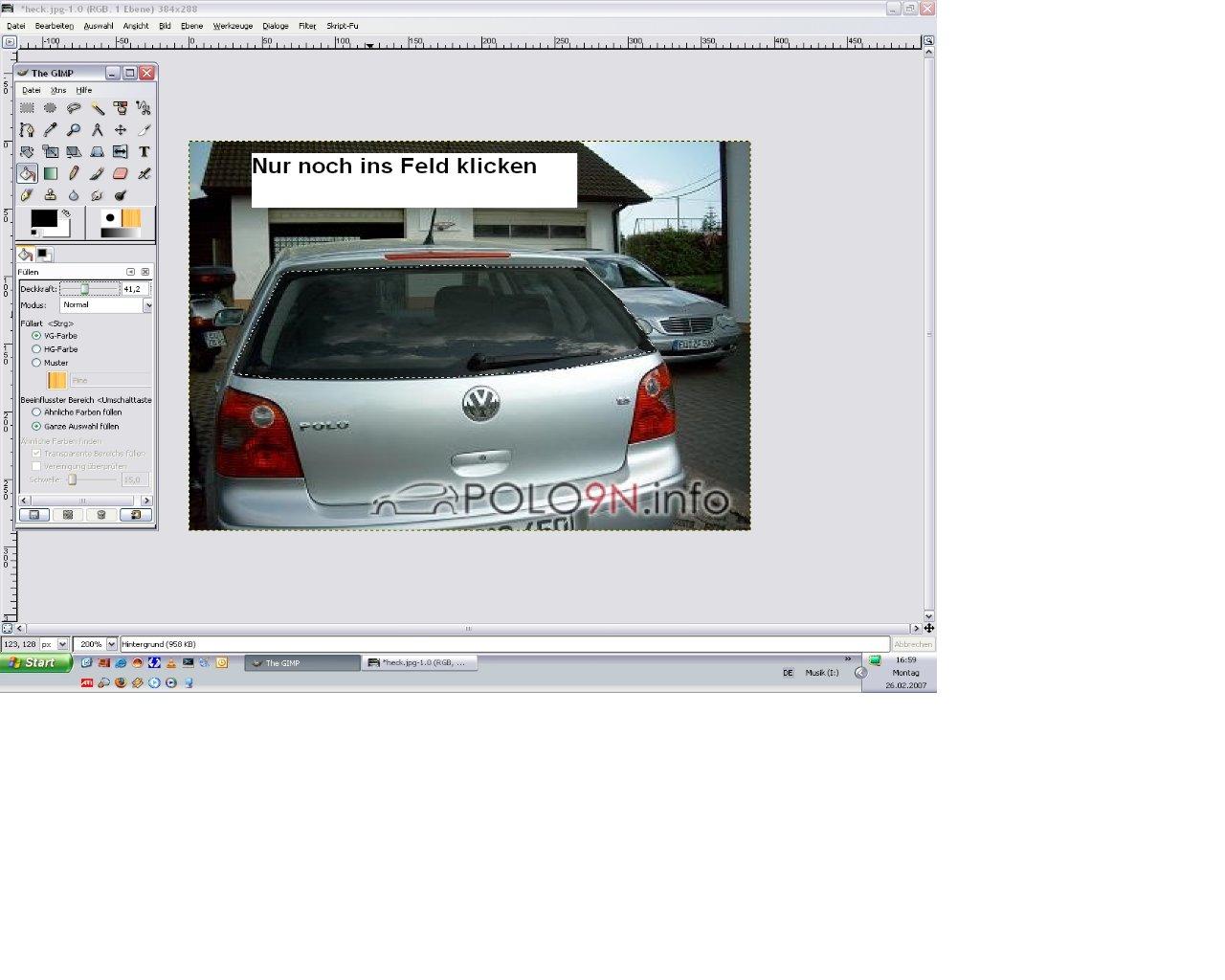The image size is (1225, 980).
Task: Select the Smudge tool
Action: click(x=97, y=195)
